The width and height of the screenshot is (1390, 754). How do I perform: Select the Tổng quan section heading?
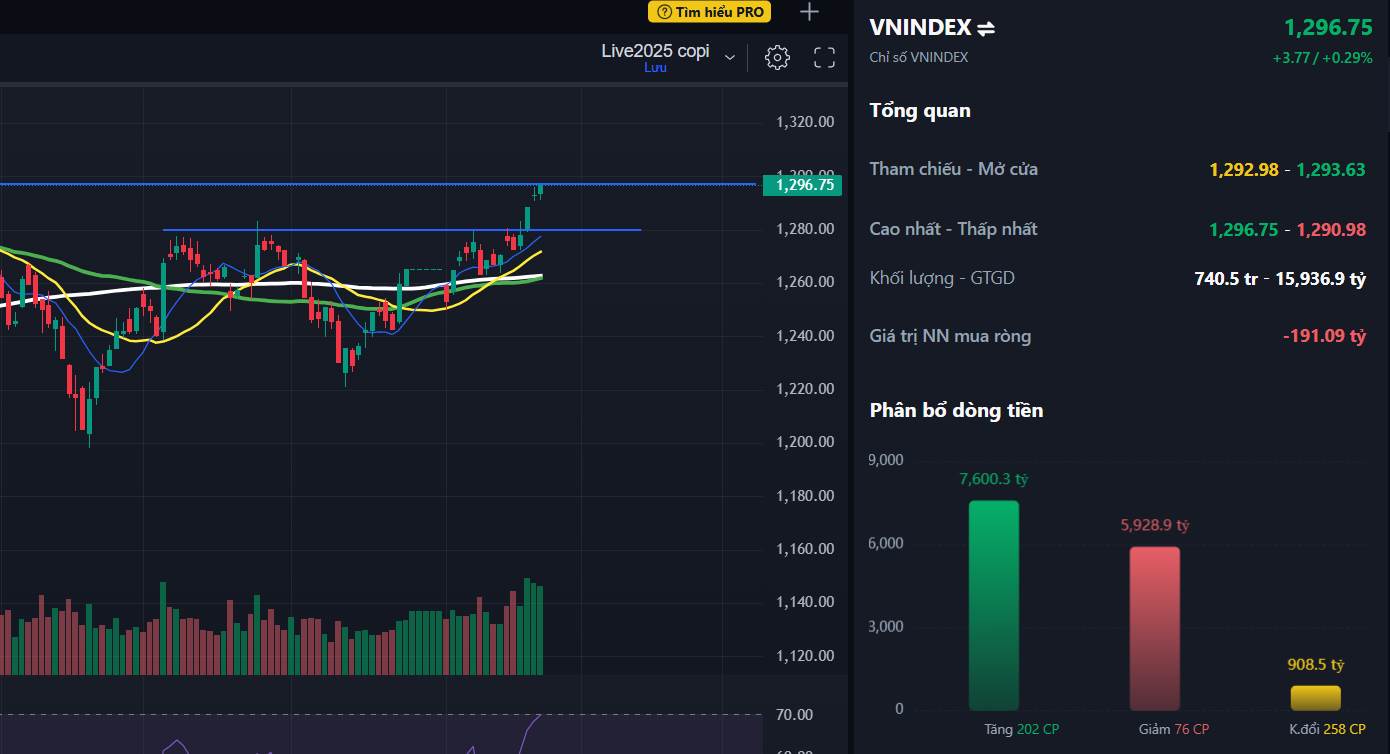(x=920, y=111)
